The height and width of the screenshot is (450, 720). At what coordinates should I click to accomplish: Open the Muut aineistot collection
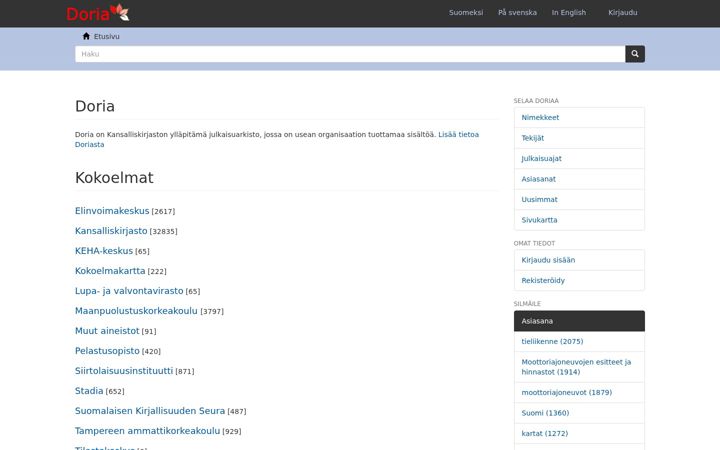(x=107, y=331)
